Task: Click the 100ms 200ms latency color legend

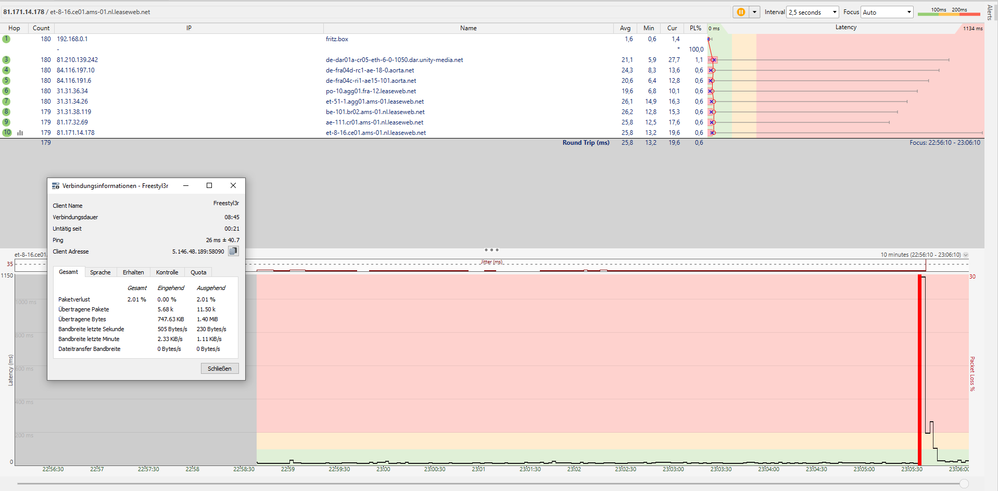Action: [948, 12]
